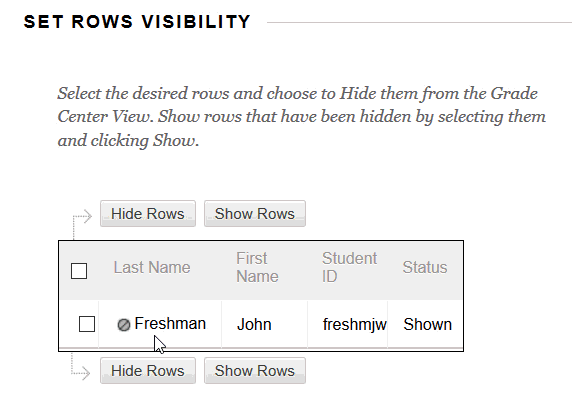
Task: Toggle the select-all header checkbox
Action: tap(79, 271)
